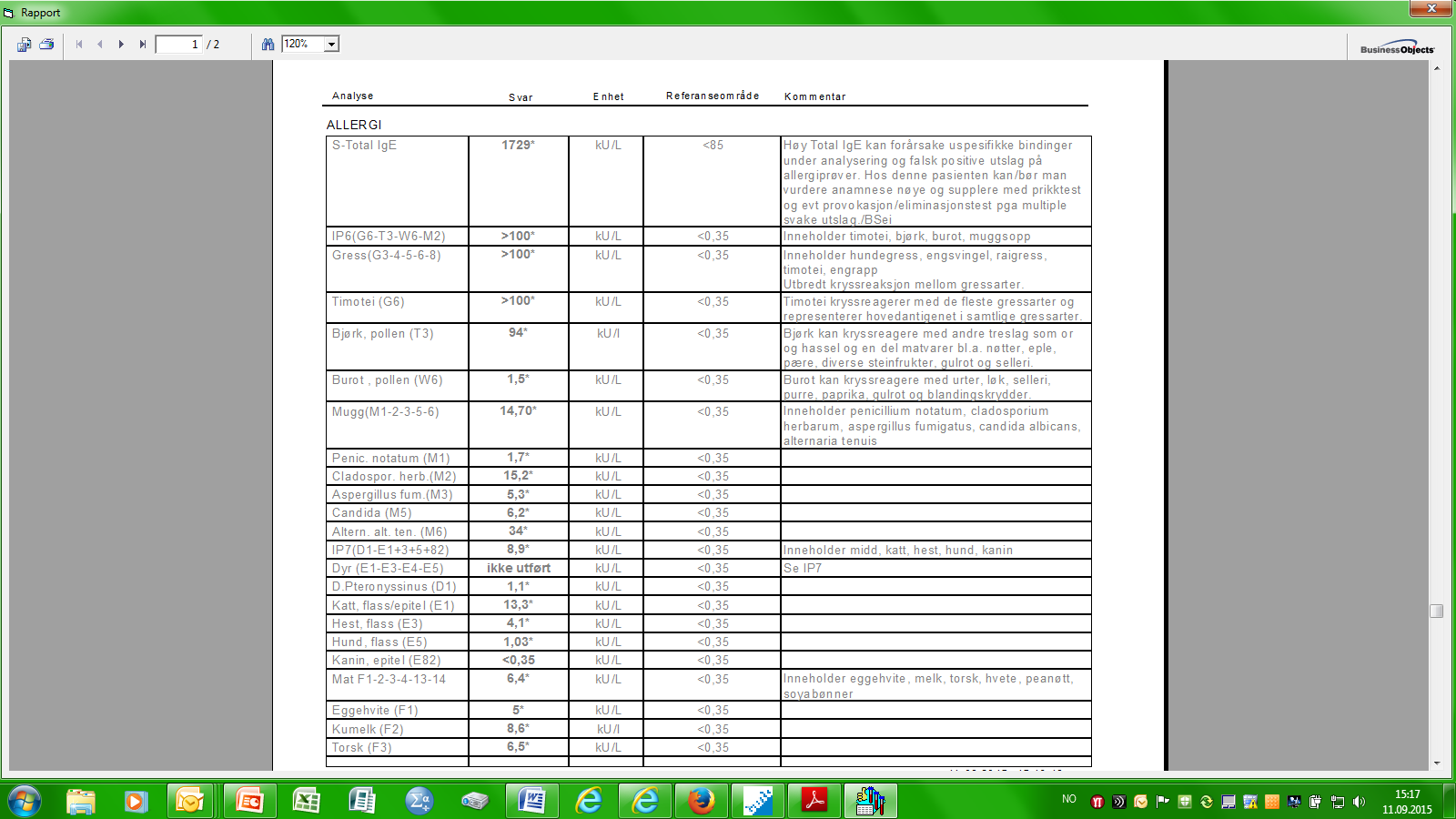Go to first page arrow
The height and width of the screenshot is (819, 1456).
pos(79,44)
